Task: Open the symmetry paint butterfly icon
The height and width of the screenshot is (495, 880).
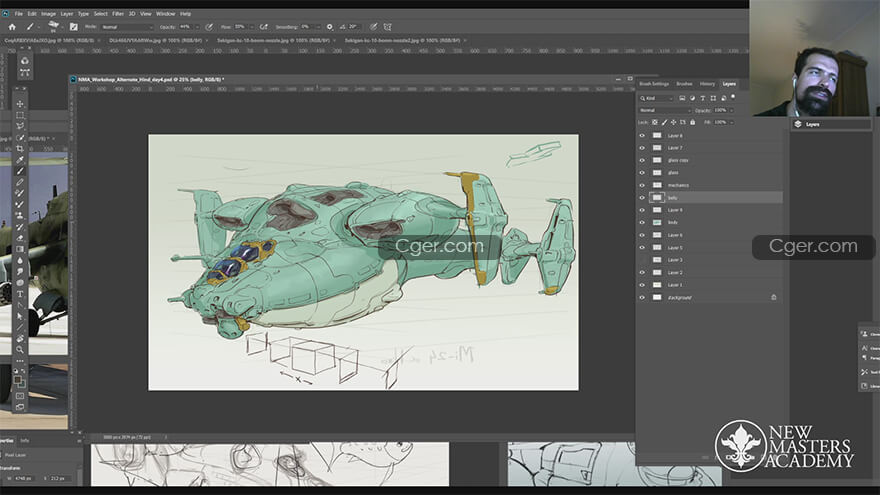Action: pyautogui.click(x=387, y=26)
